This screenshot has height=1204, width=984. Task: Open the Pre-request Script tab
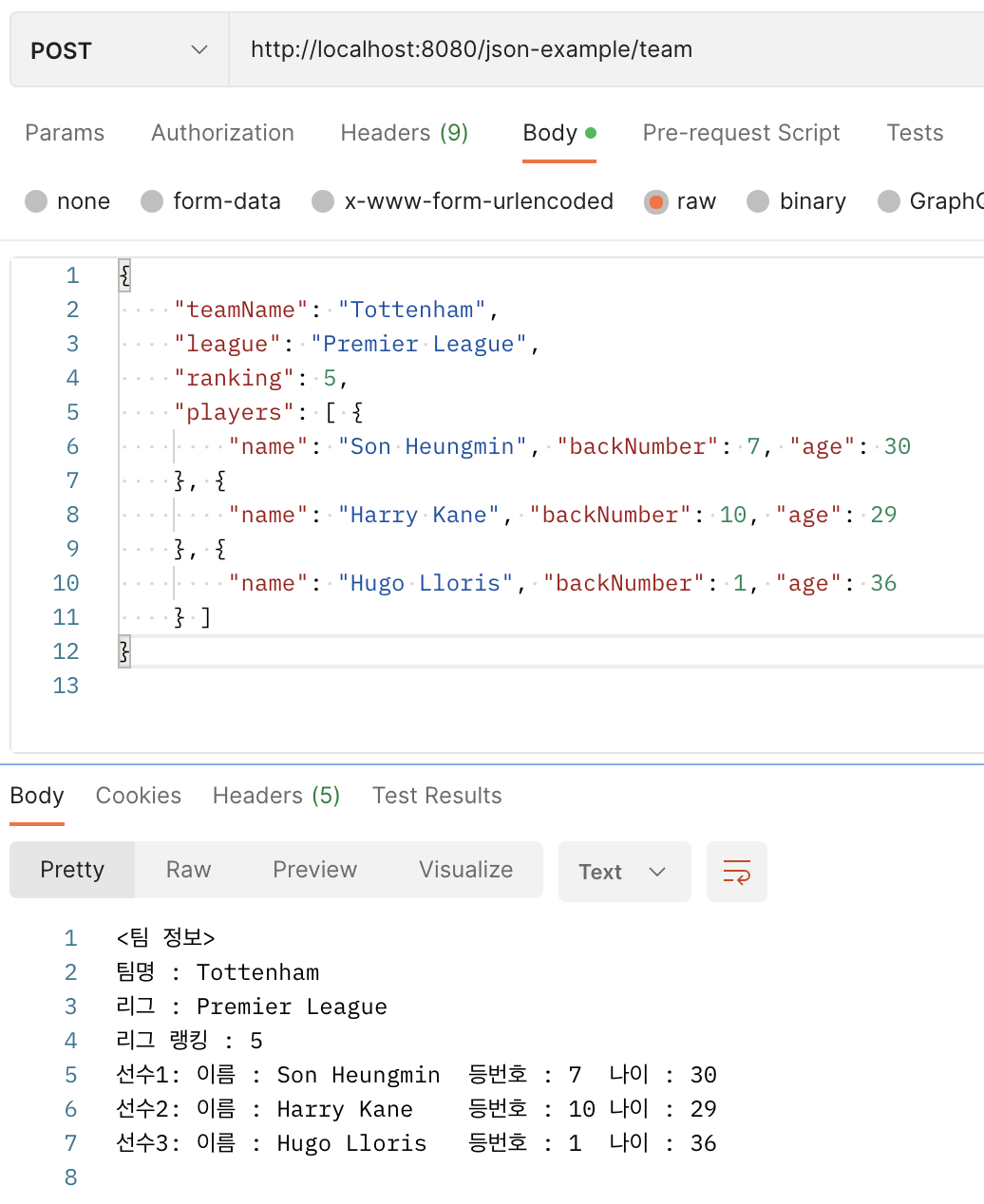click(741, 133)
